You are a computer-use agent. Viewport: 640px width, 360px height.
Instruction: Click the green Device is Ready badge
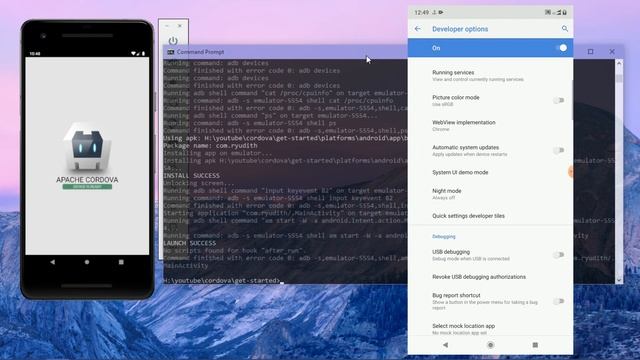point(87,187)
